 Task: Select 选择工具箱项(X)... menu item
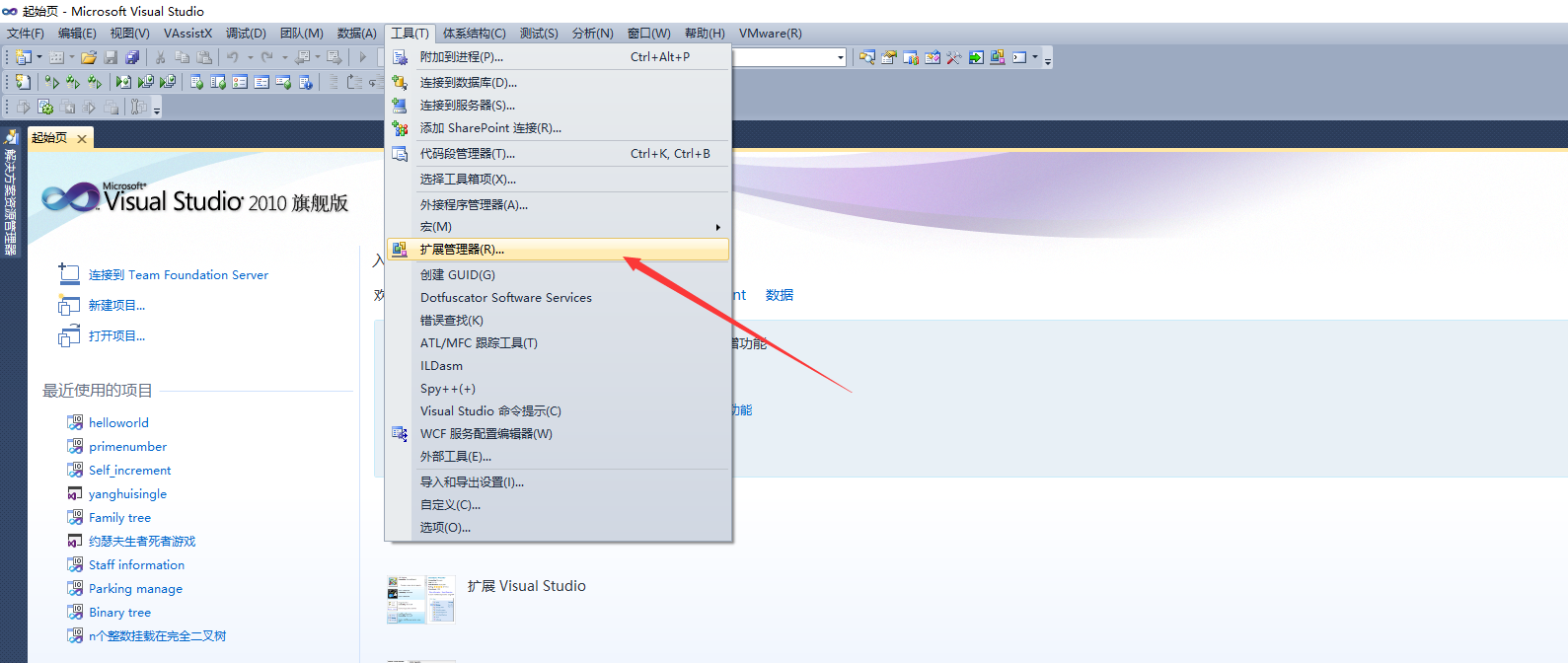(559, 180)
